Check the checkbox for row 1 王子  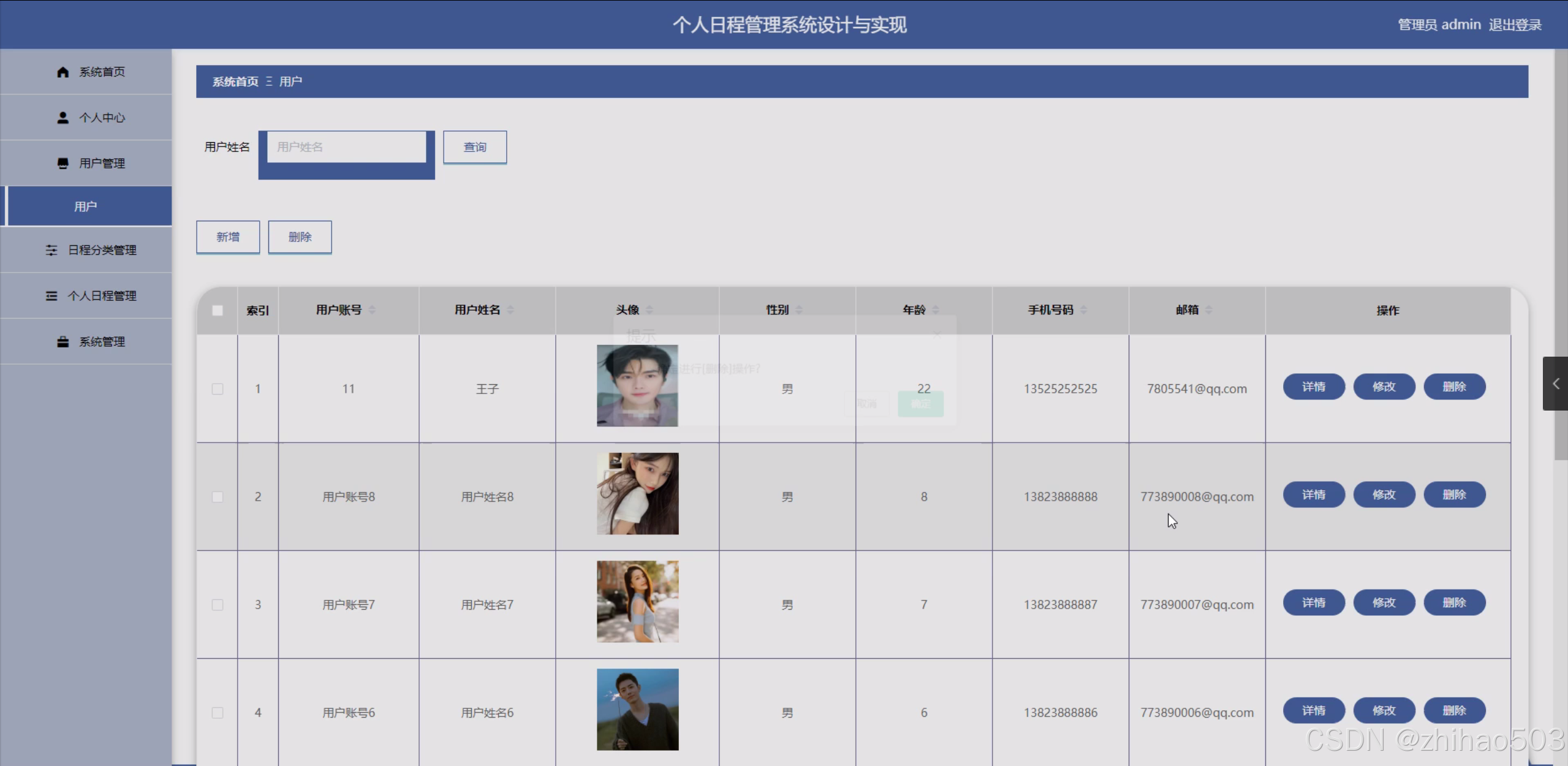click(x=218, y=389)
